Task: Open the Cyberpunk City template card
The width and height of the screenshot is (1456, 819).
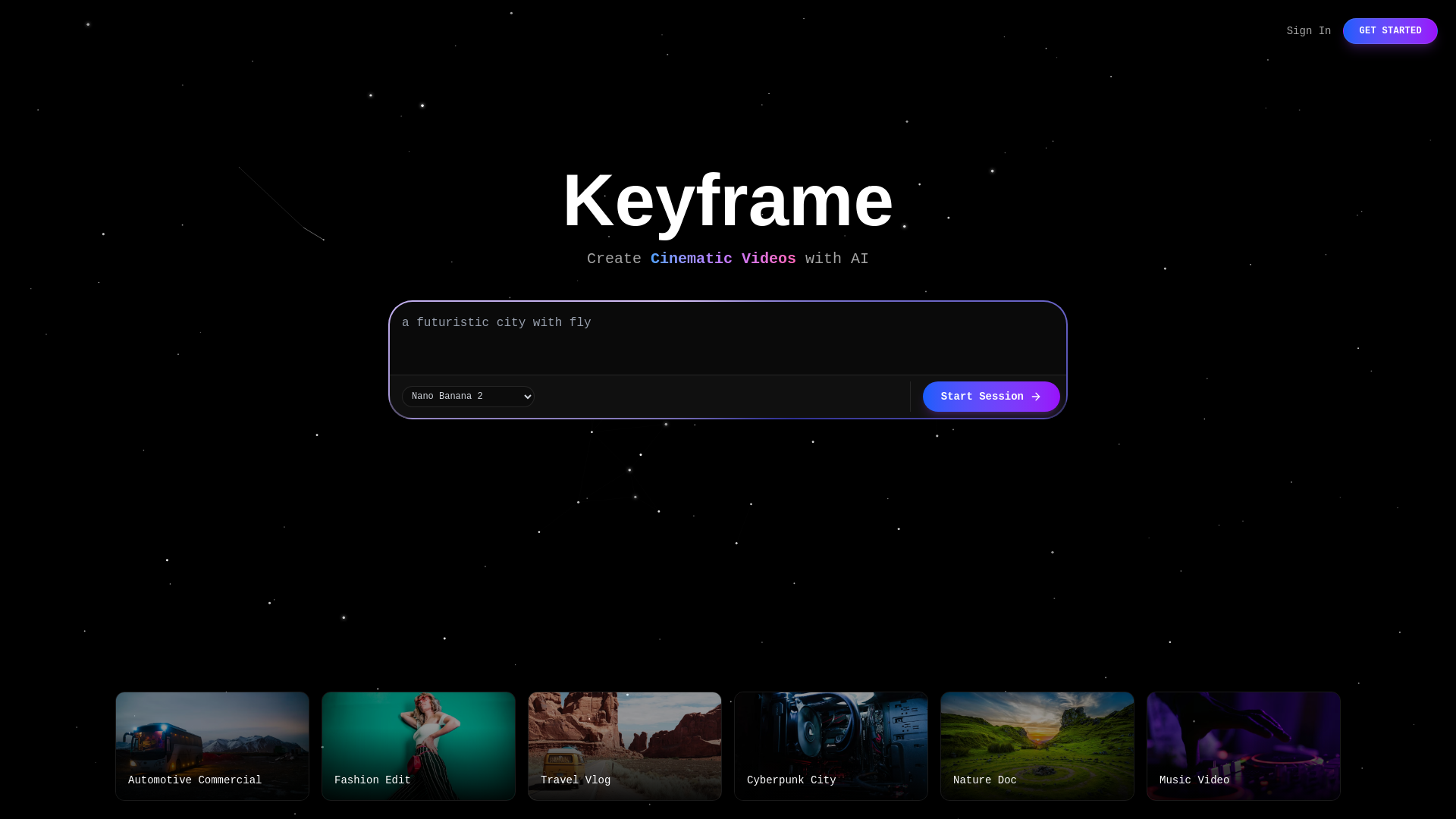Action: point(831,746)
